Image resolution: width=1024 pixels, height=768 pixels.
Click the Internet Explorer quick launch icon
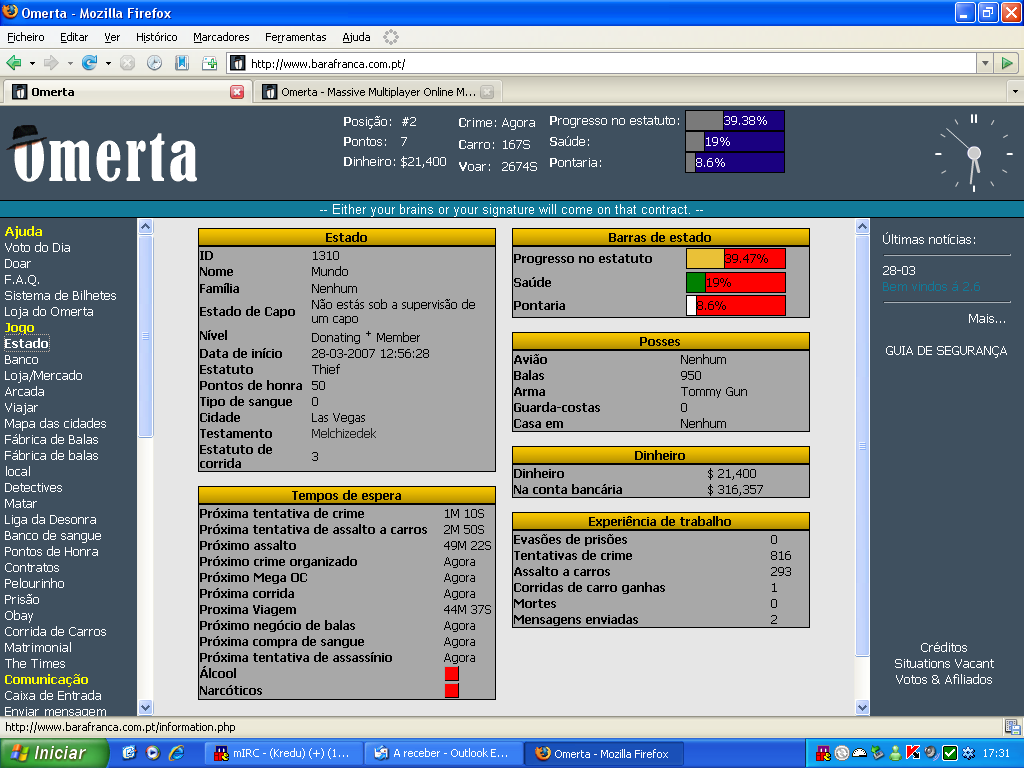176,753
